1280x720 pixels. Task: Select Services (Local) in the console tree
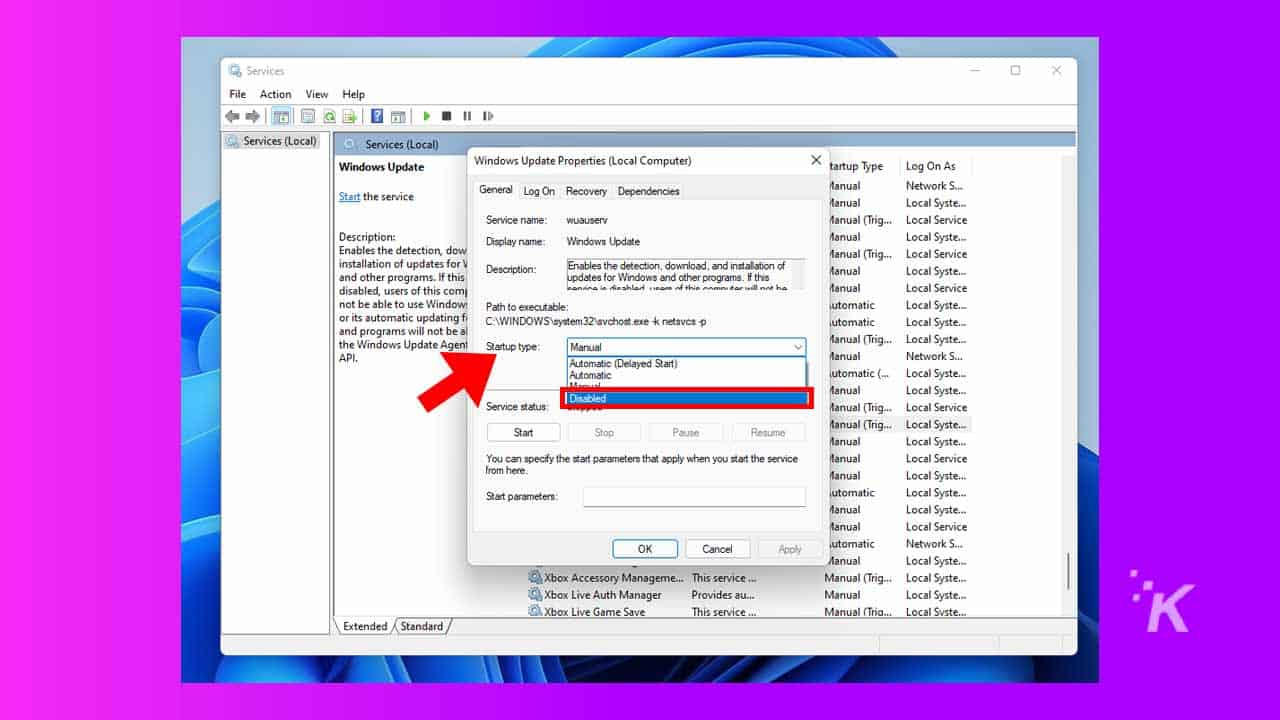272,141
